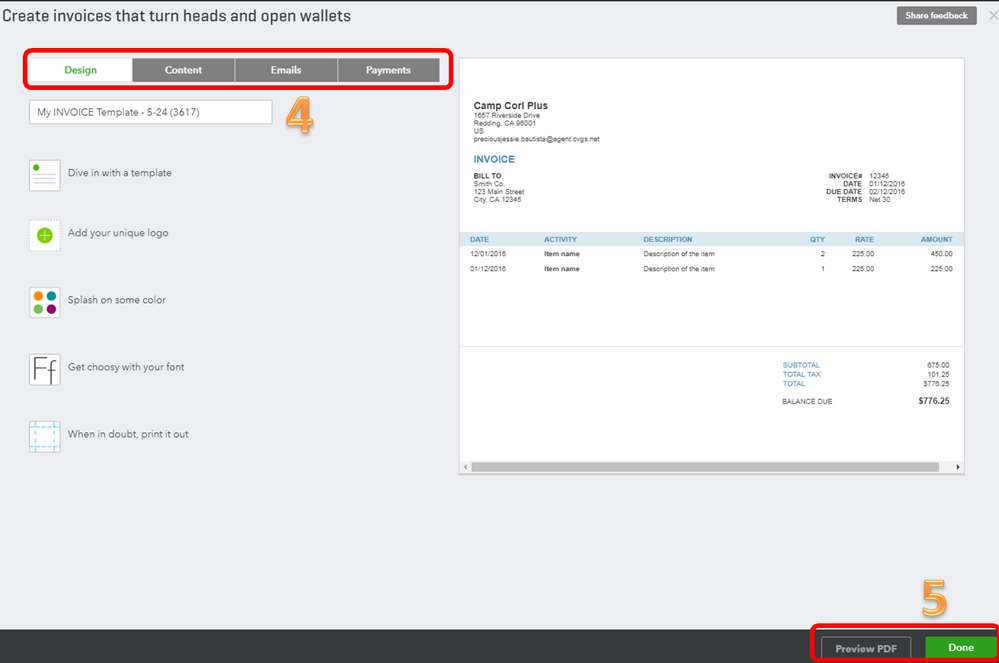Click the SUBTOTAL label in preview
The width and height of the screenshot is (999, 663).
(801, 365)
